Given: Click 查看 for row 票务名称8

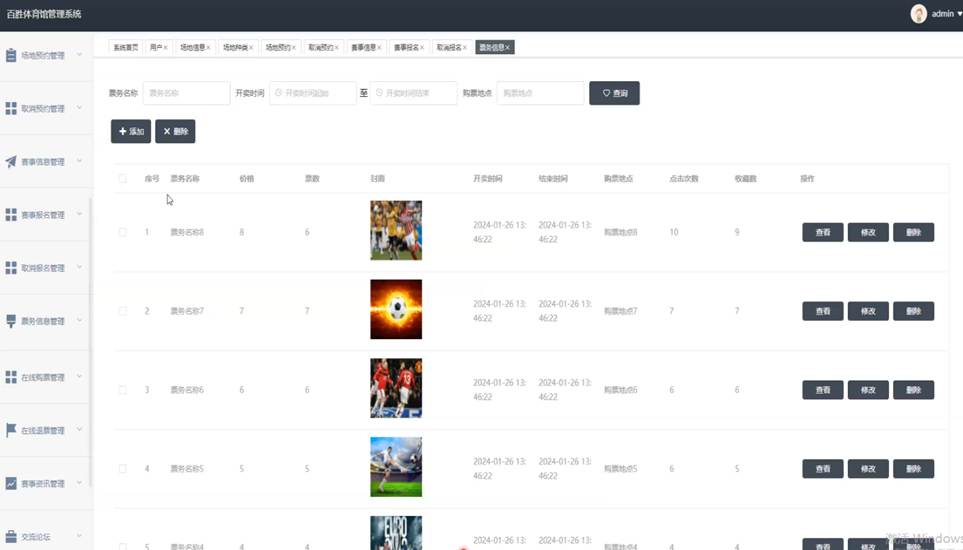Looking at the screenshot, I should click(x=822, y=232).
